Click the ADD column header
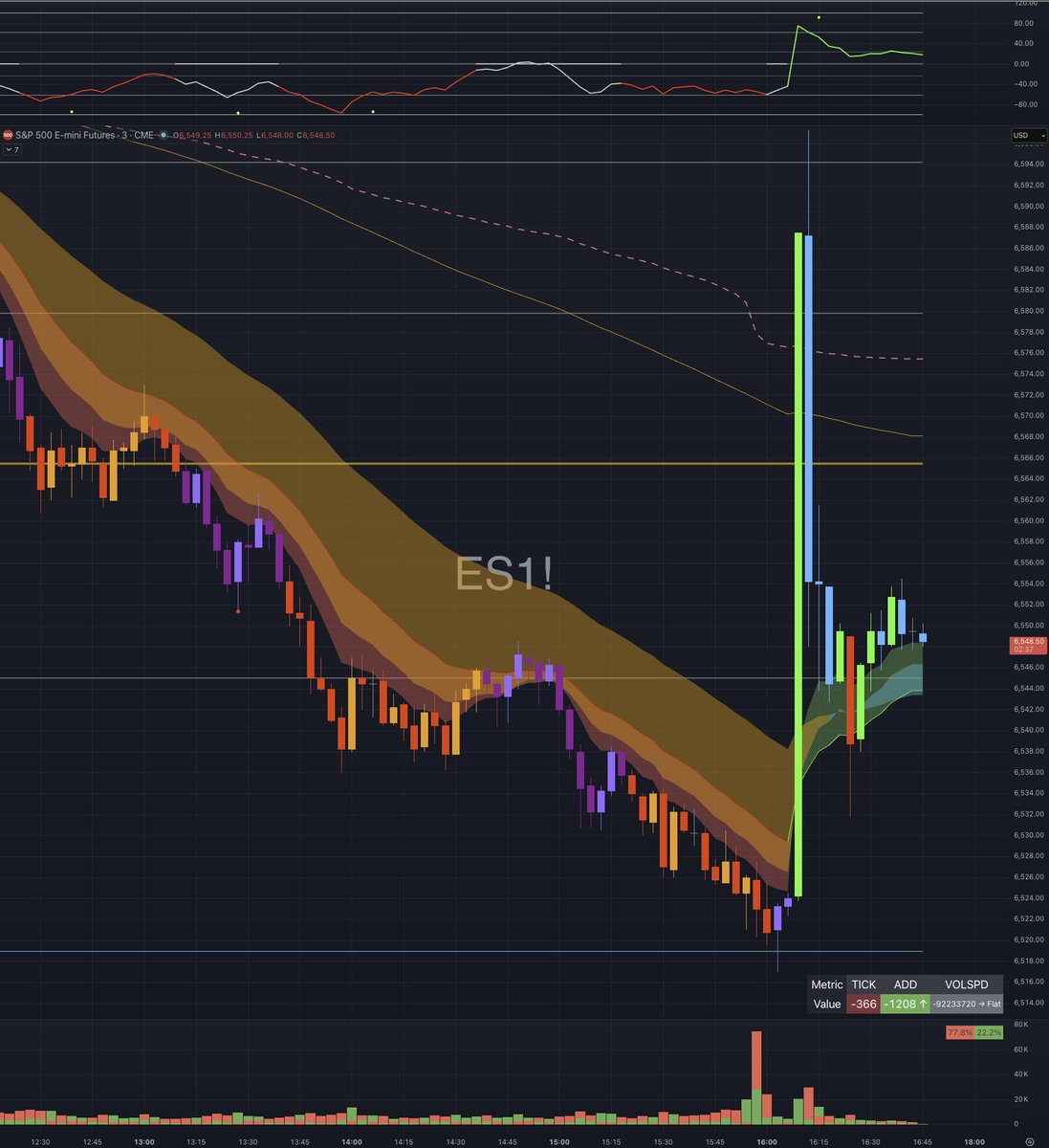 905,984
